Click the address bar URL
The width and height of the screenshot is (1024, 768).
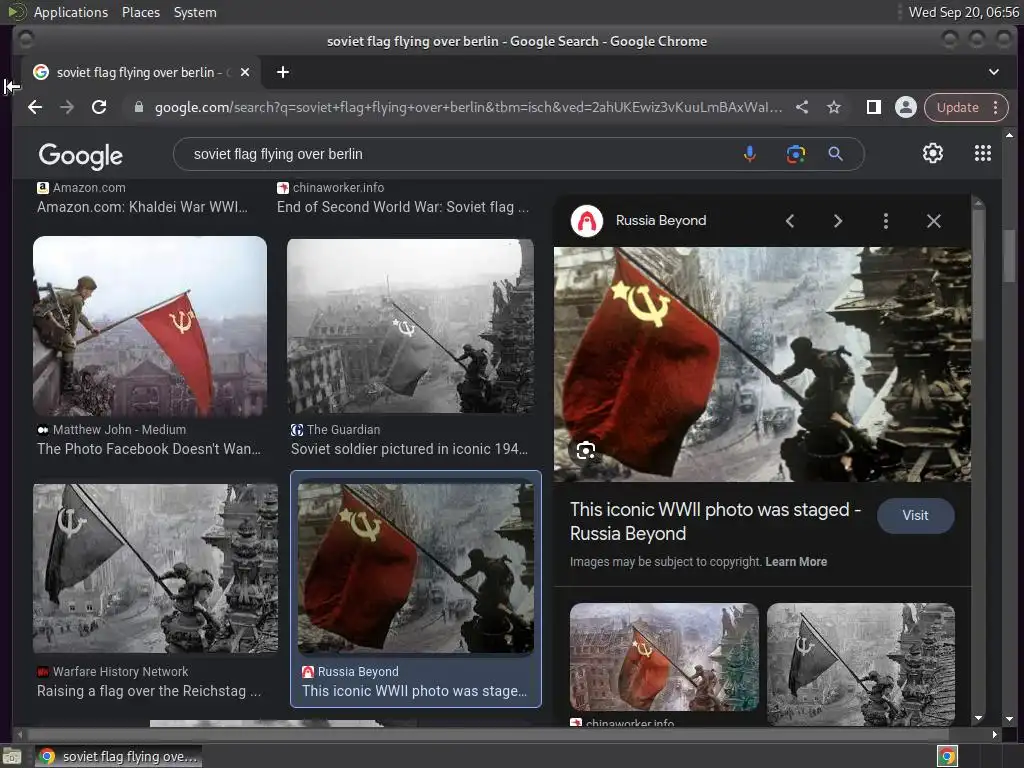click(x=468, y=107)
